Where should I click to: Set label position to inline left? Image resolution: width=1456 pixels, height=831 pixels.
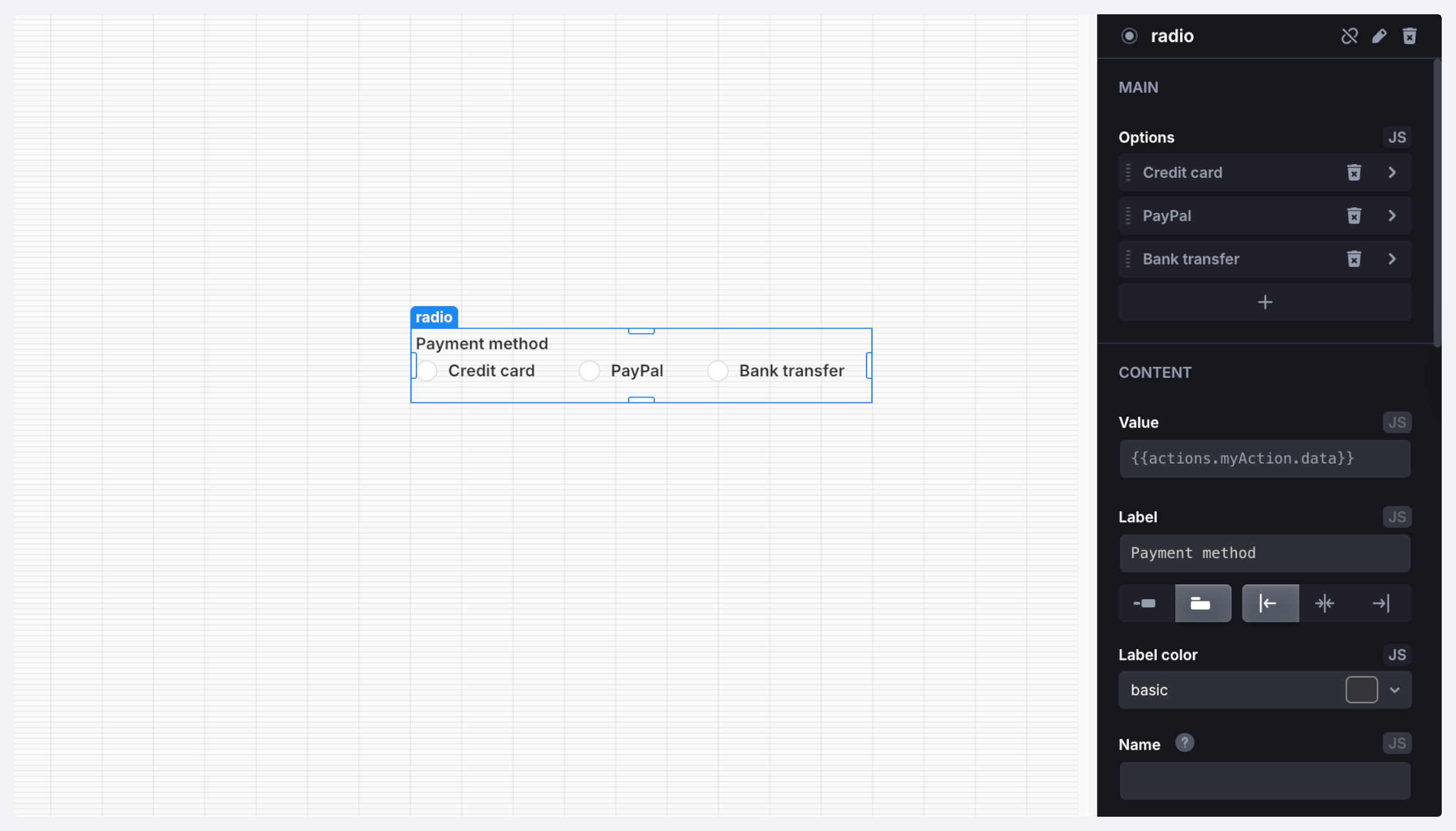[1145, 603]
